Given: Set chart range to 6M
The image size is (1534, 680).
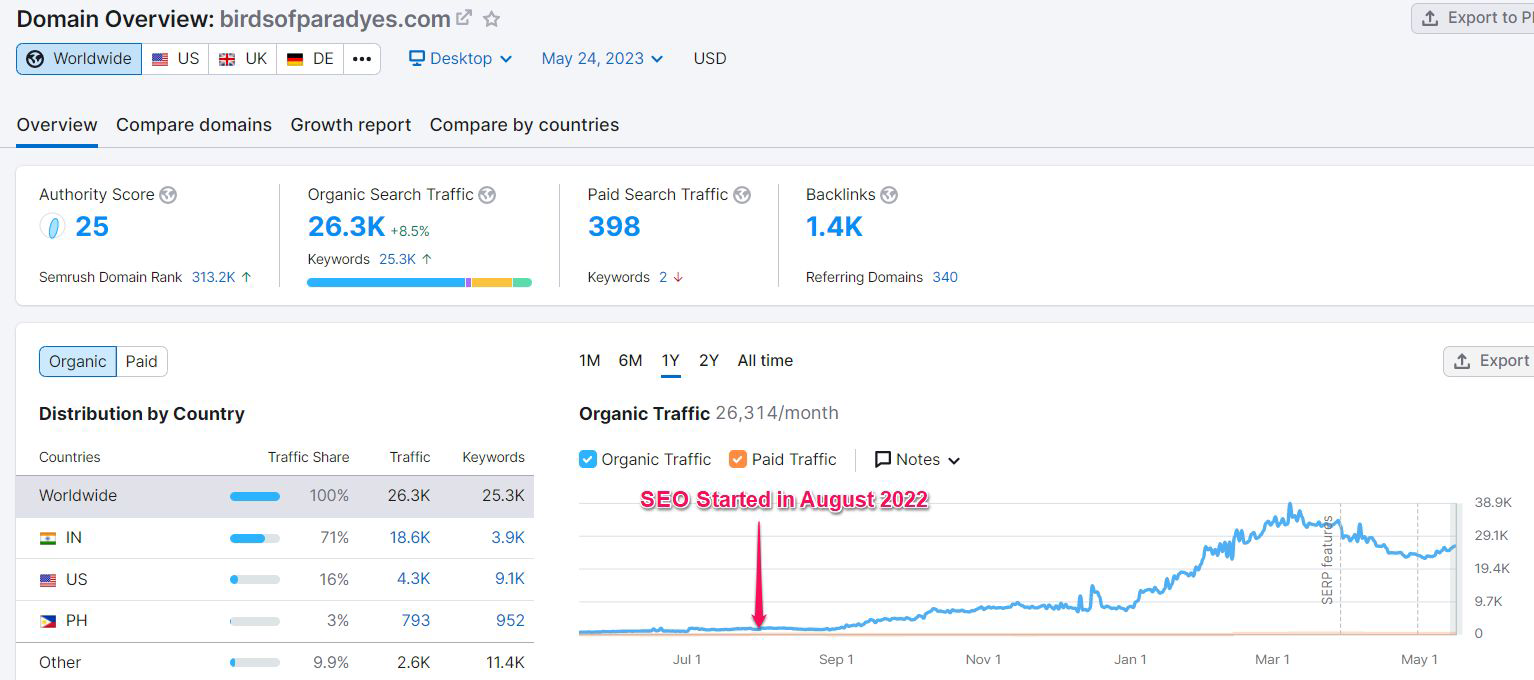Looking at the screenshot, I should coord(630,361).
